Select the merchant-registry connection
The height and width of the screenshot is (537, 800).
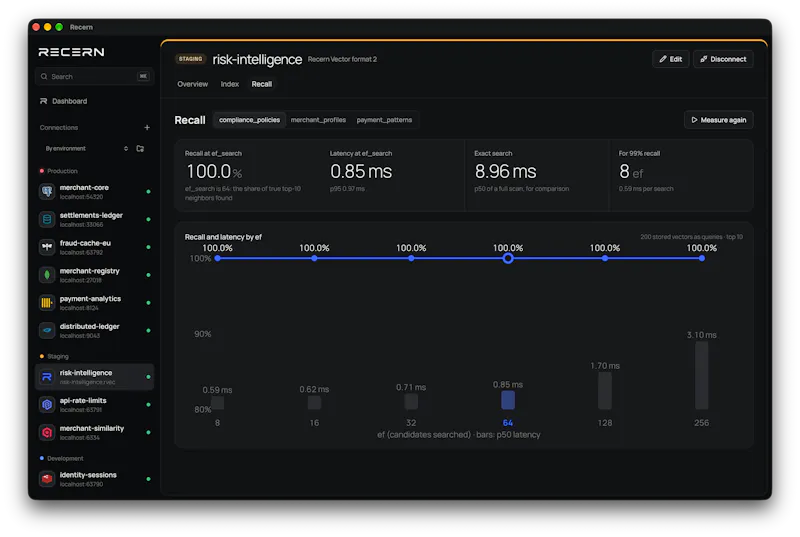coord(94,275)
